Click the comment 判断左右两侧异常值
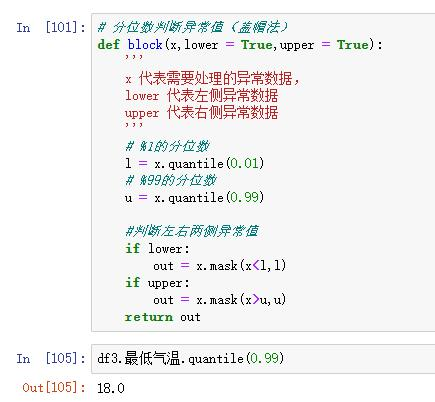Screen dimensions: 435x402 tap(192, 231)
